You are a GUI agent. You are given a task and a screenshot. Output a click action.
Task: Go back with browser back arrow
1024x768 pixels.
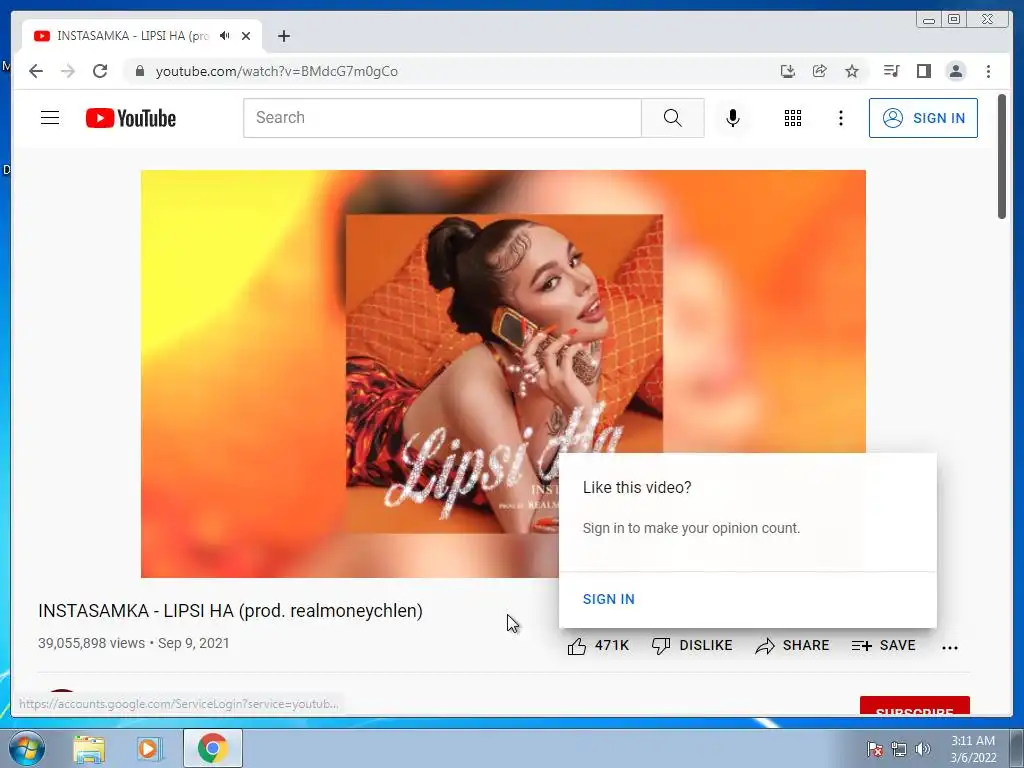coord(36,71)
